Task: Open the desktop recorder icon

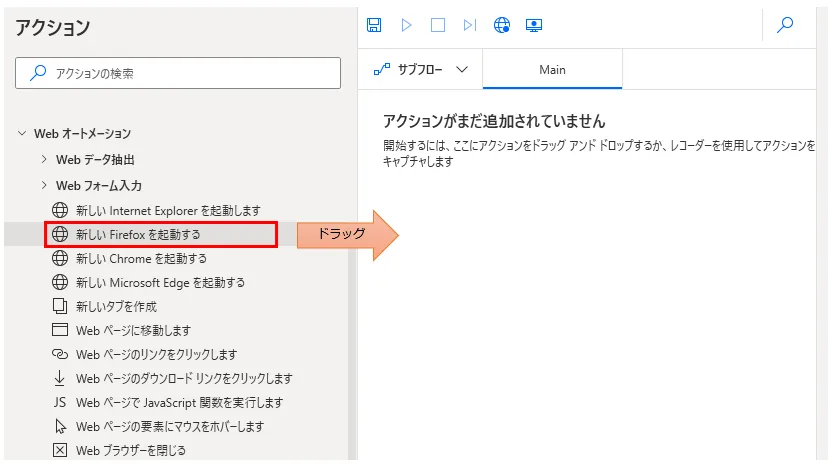Action: [534, 25]
